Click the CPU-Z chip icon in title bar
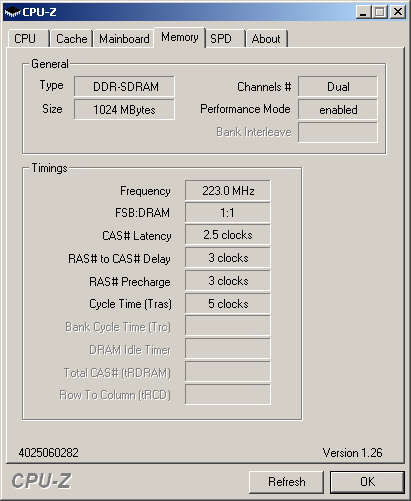 [12, 12]
